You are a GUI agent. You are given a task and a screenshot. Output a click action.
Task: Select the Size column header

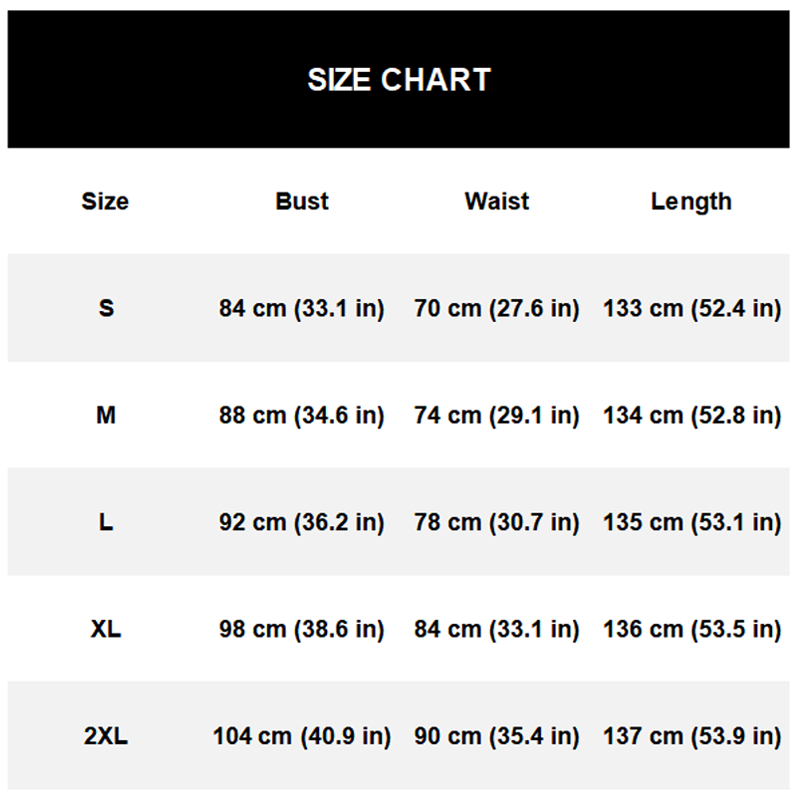coord(105,201)
